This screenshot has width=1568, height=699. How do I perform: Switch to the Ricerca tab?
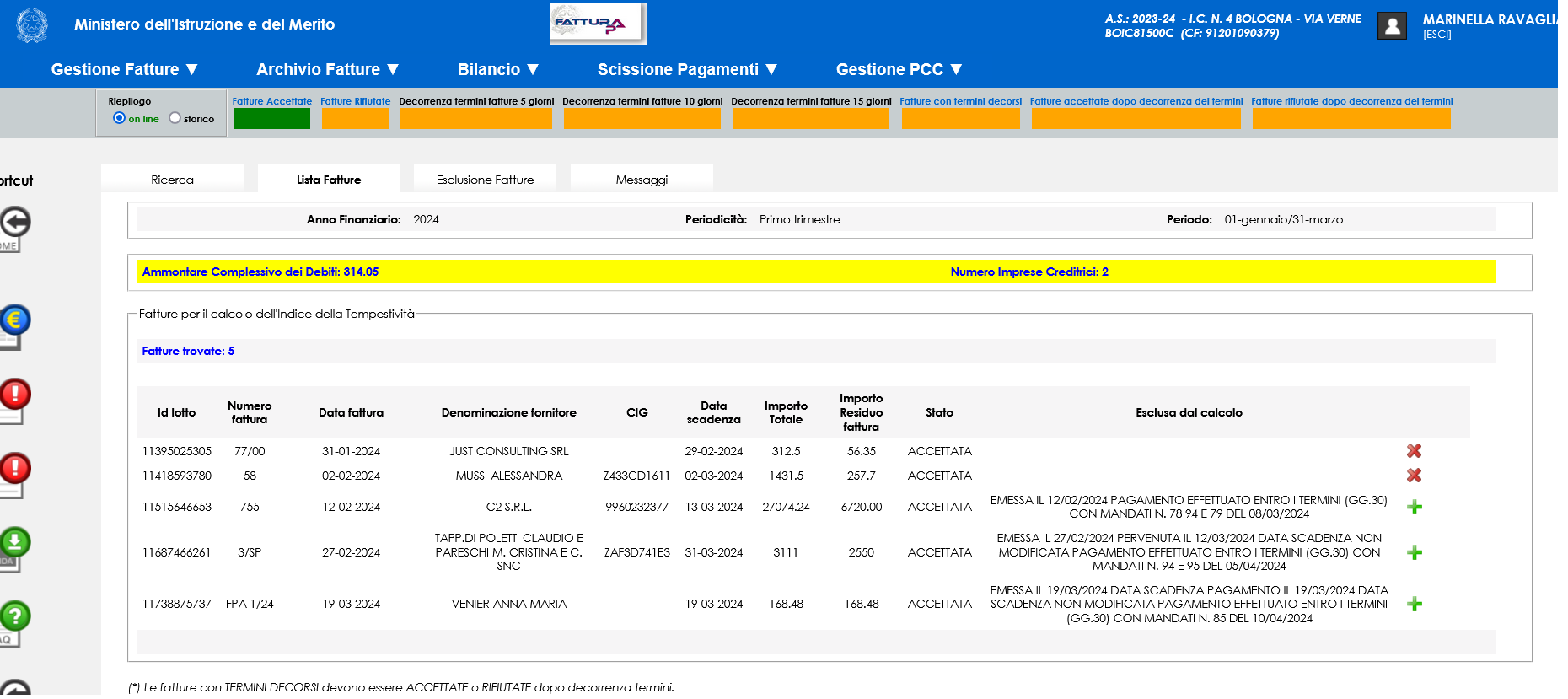click(x=172, y=180)
